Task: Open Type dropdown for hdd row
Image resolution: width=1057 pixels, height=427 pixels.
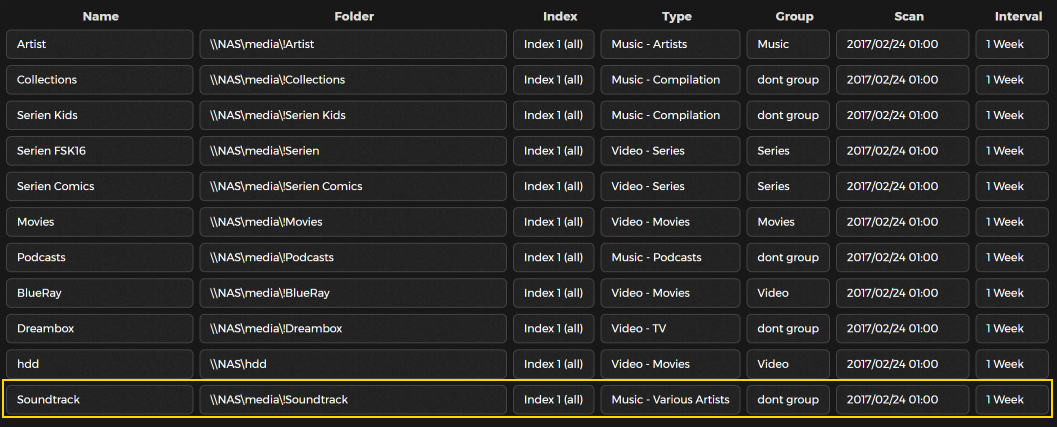Action: tap(669, 364)
